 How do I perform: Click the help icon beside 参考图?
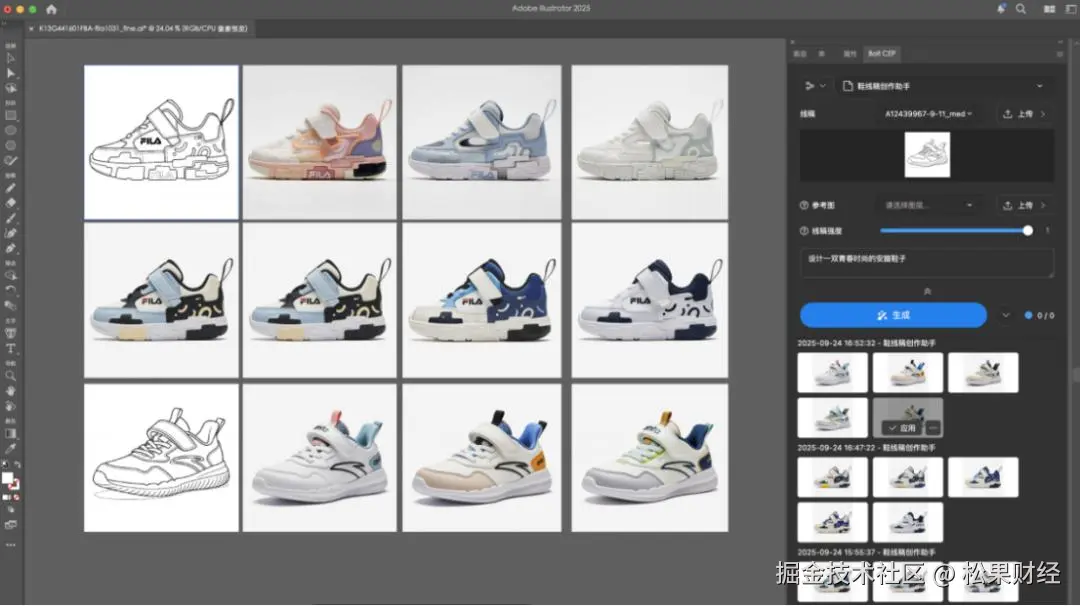[x=804, y=205]
